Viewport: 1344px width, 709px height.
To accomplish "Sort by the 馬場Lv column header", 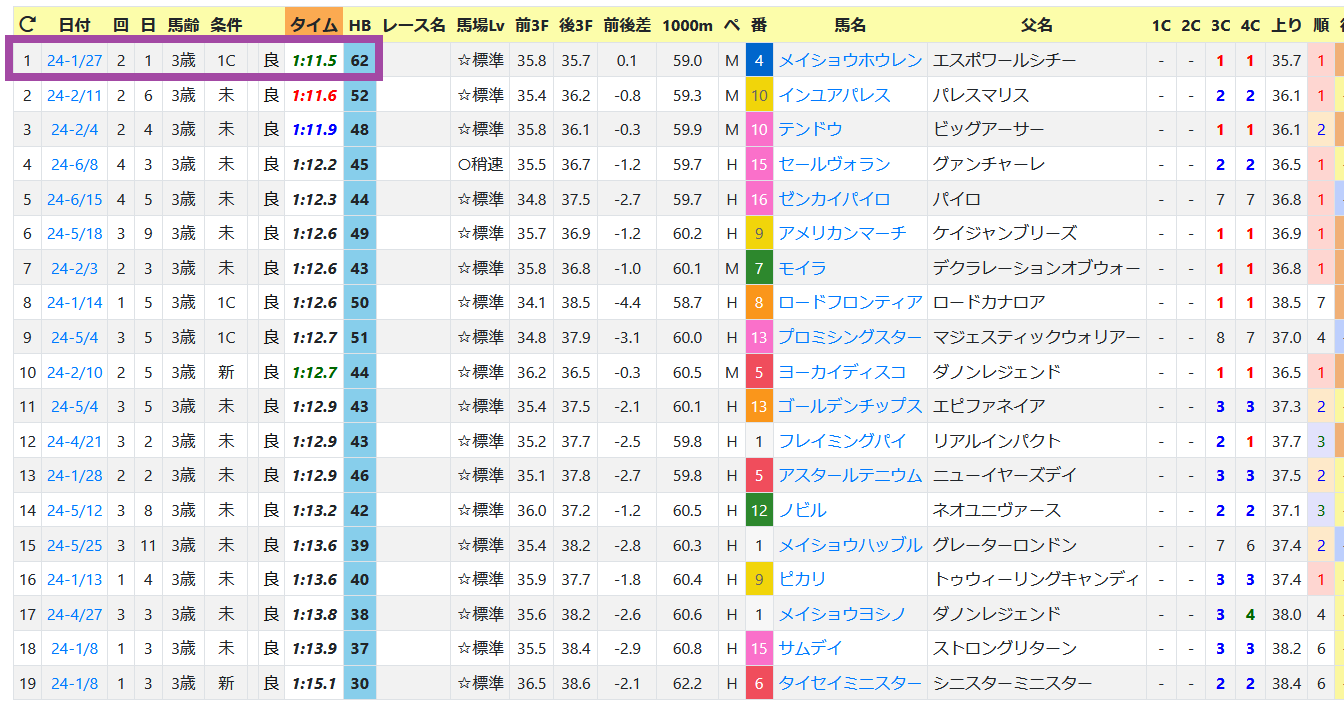I will coord(480,25).
